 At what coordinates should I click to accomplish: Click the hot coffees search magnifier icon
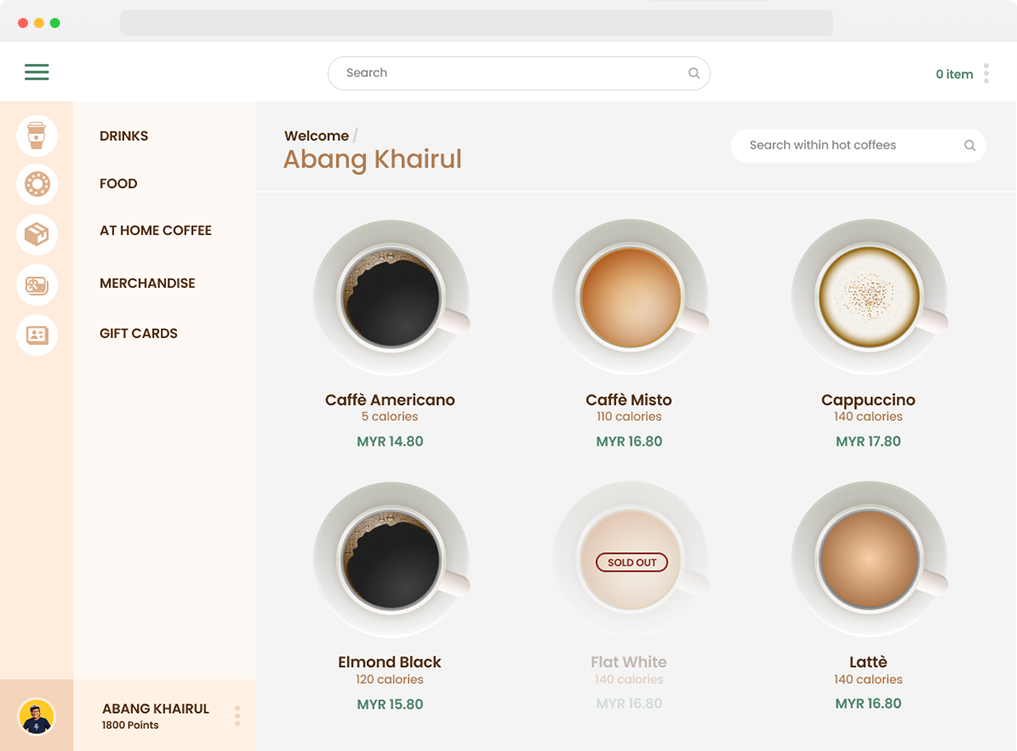coord(969,146)
